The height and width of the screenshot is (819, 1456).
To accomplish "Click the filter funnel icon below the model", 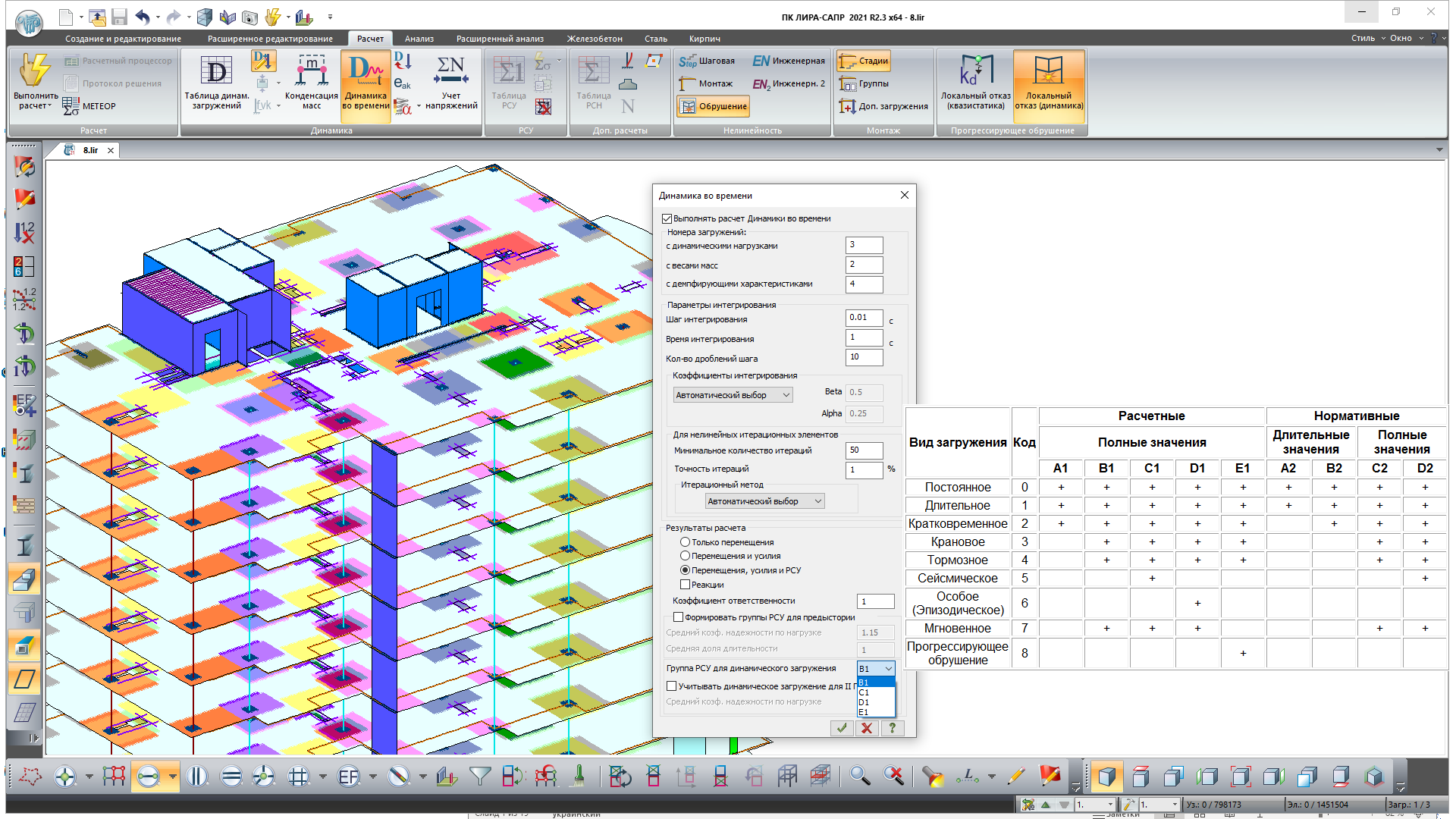I will point(479,776).
